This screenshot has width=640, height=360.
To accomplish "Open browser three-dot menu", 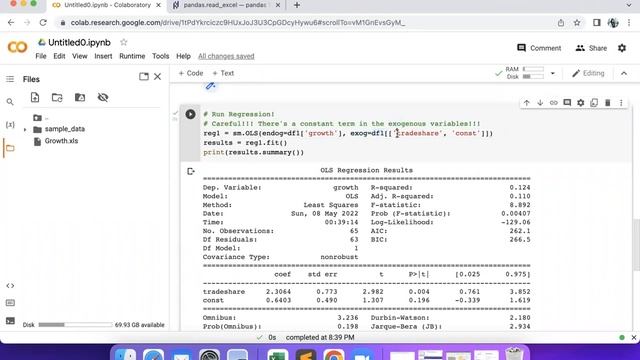I will pyautogui.click(x=629, y=23).
